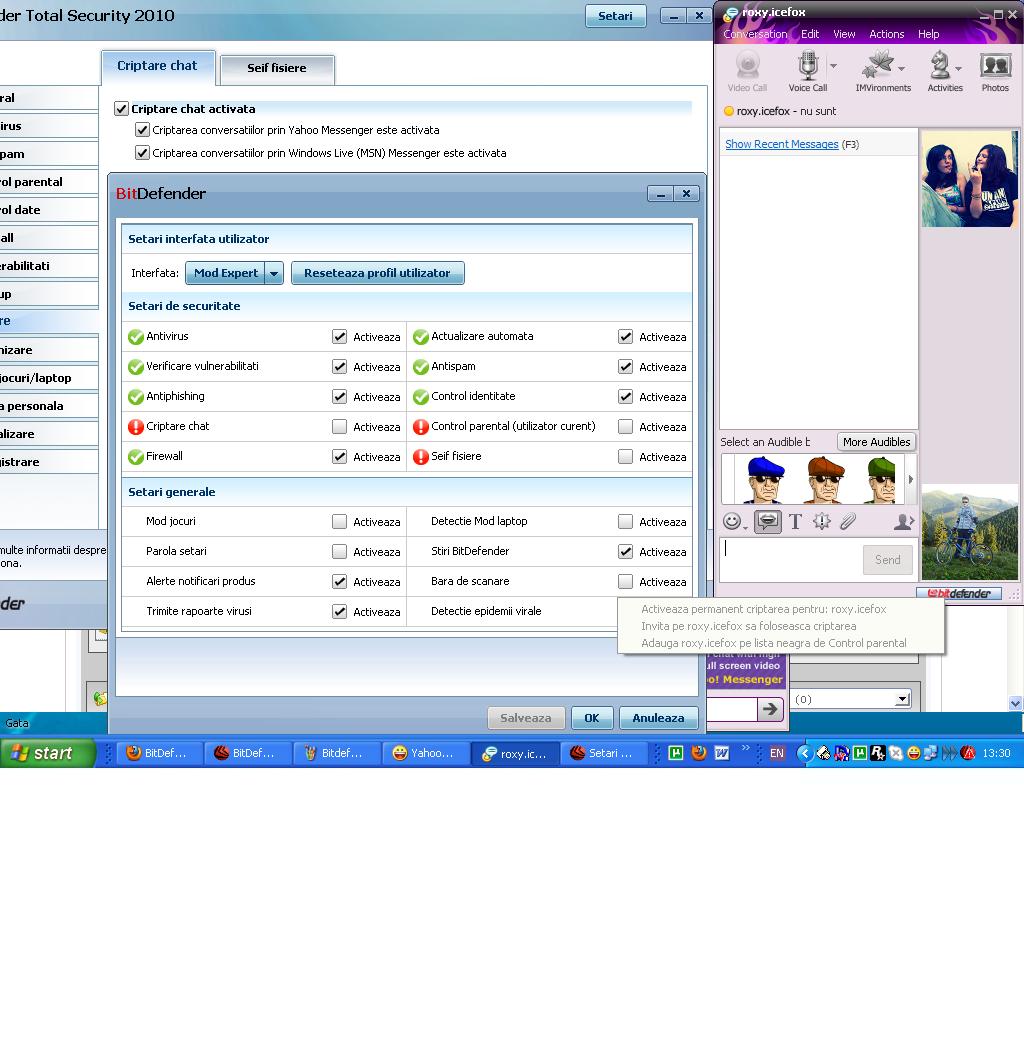Uncheck Antivirus Activeaza checkbox
1024x1064 pixels.
(340, 337)
